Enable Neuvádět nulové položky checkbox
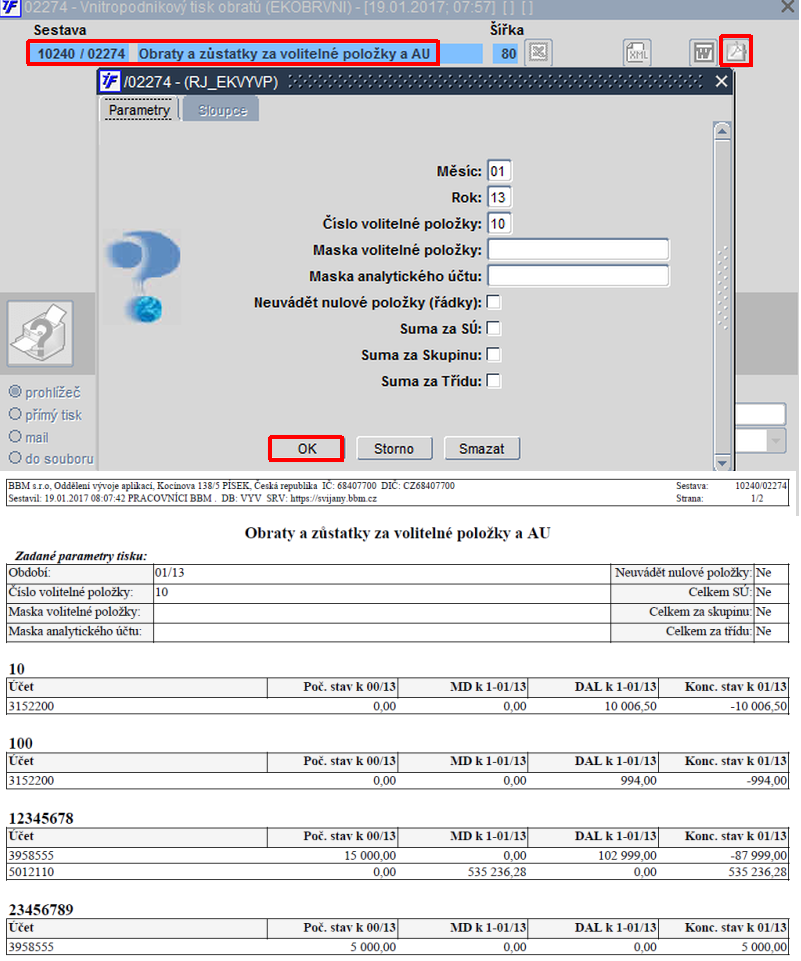Image resolution: width=801 pixels, height=961 pixels. pyautogui.click(x=493, y=302)
